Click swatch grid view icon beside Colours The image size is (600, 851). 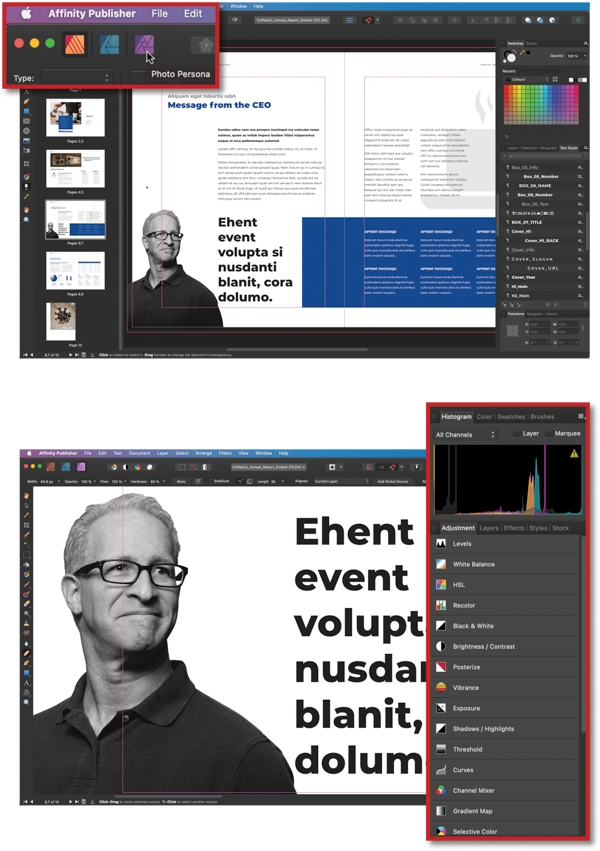pyautogui.click(x=556, y=80)
